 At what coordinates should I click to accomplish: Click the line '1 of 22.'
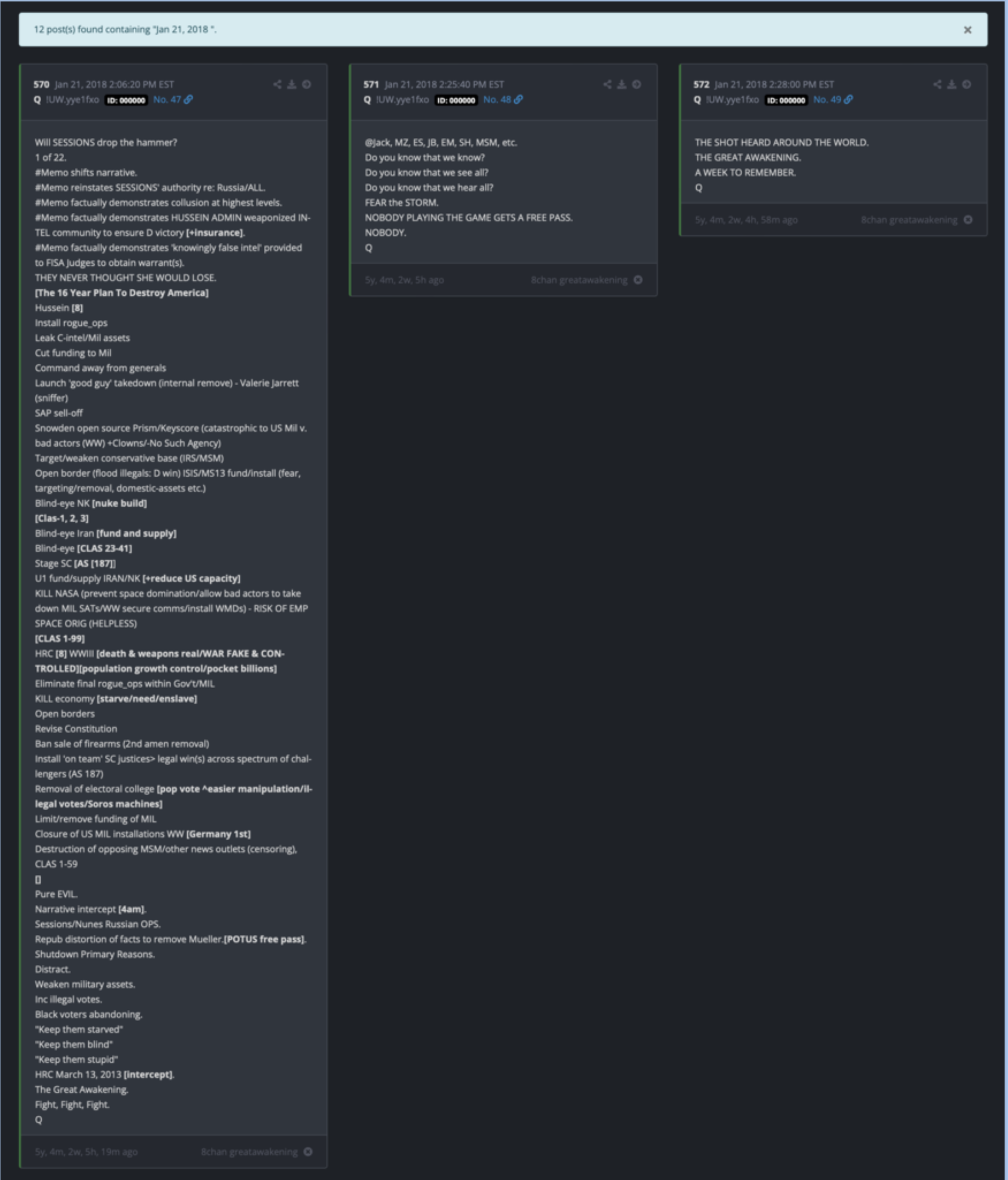[50, 158]
